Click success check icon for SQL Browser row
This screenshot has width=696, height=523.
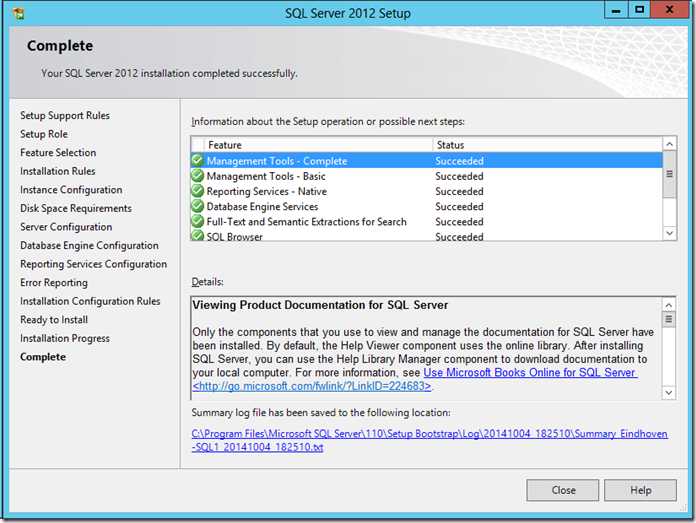198,235
